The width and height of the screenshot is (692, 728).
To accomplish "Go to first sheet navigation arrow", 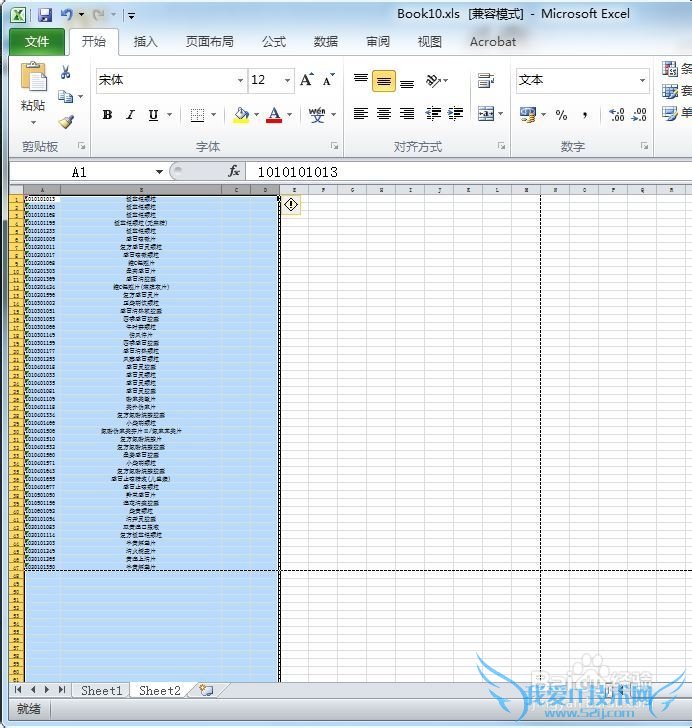I will coord(18,690).
